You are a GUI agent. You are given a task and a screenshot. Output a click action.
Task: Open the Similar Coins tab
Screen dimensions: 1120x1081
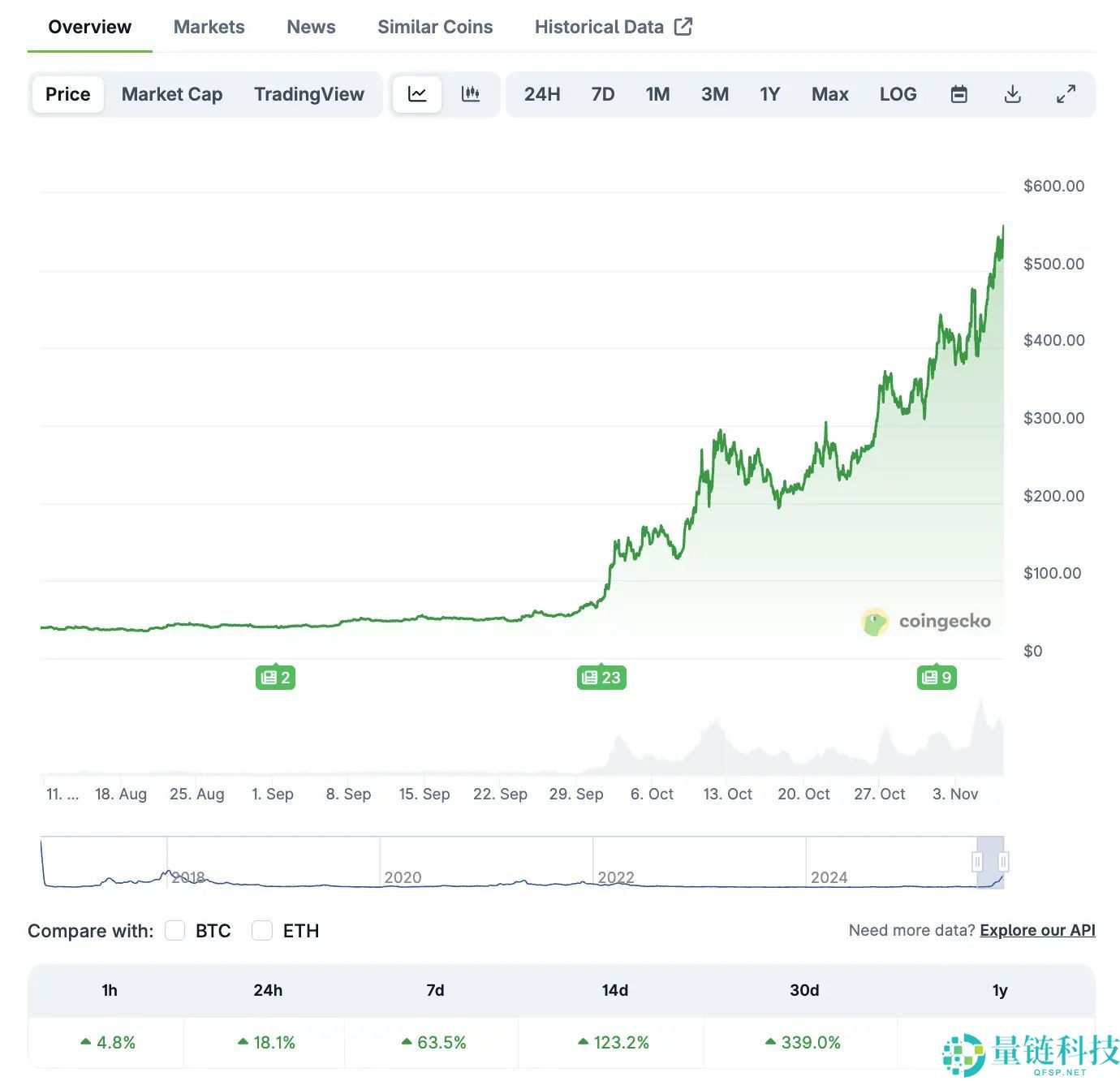(435, 27)
